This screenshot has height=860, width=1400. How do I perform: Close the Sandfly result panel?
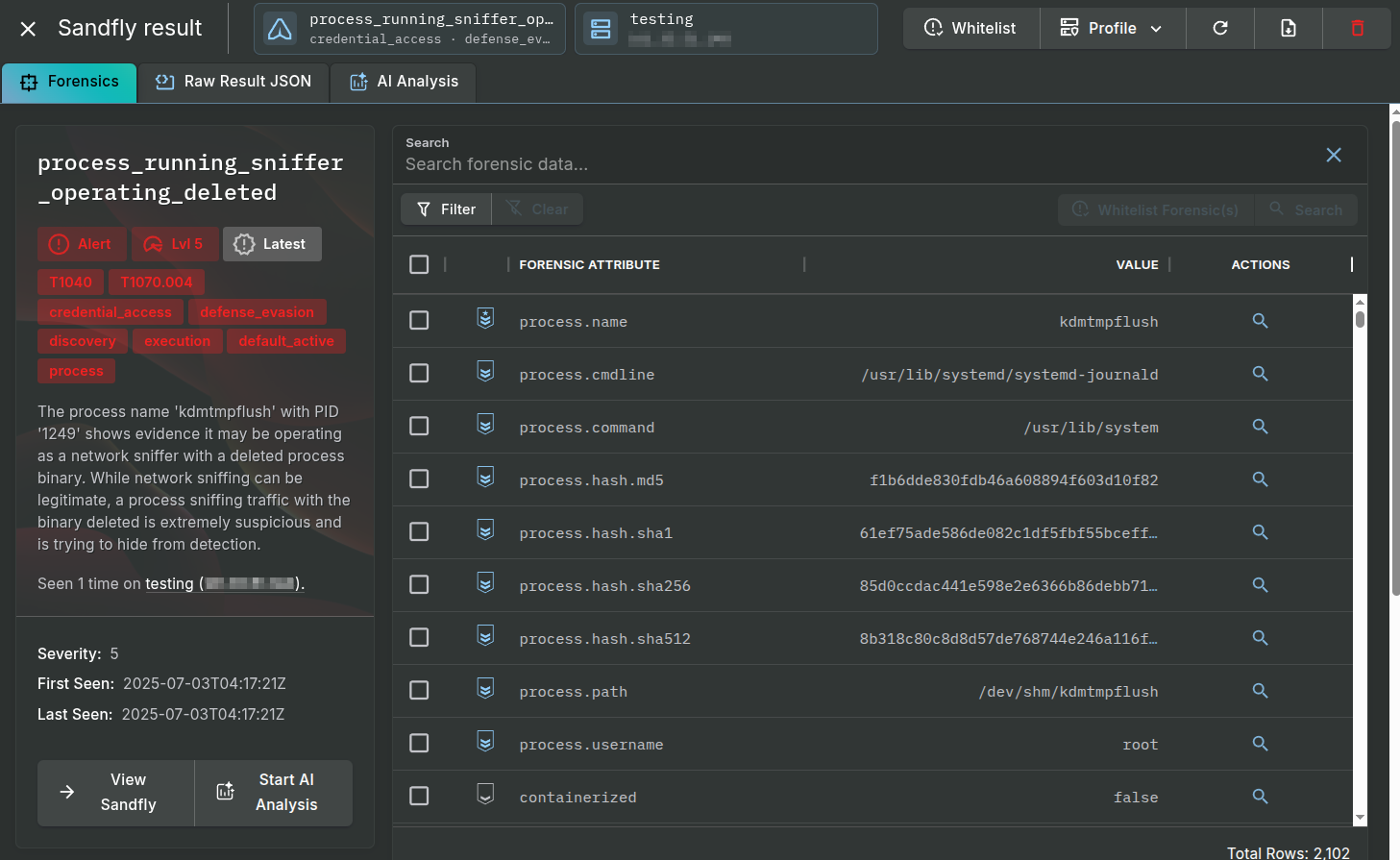[x=28, y=29]
